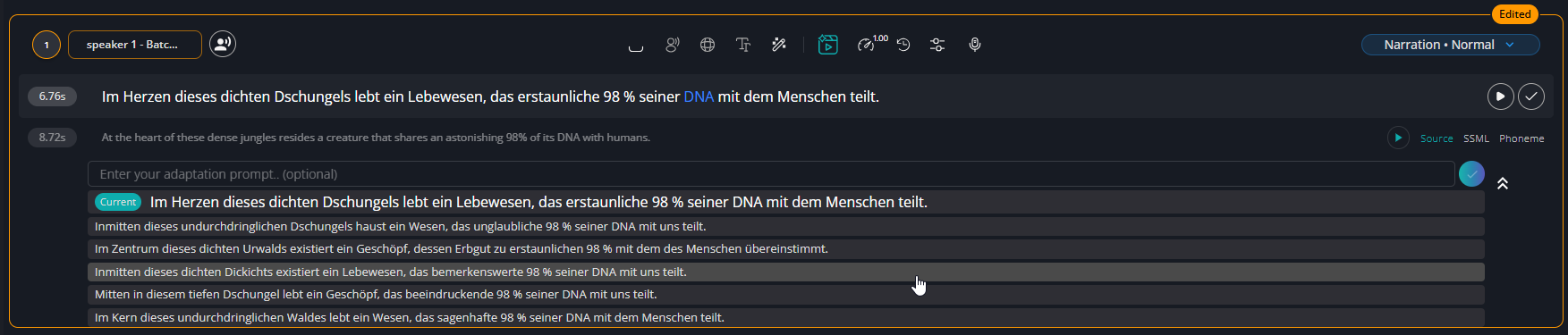Submit adaptation prompt with gradient check button

point(1471,174)
